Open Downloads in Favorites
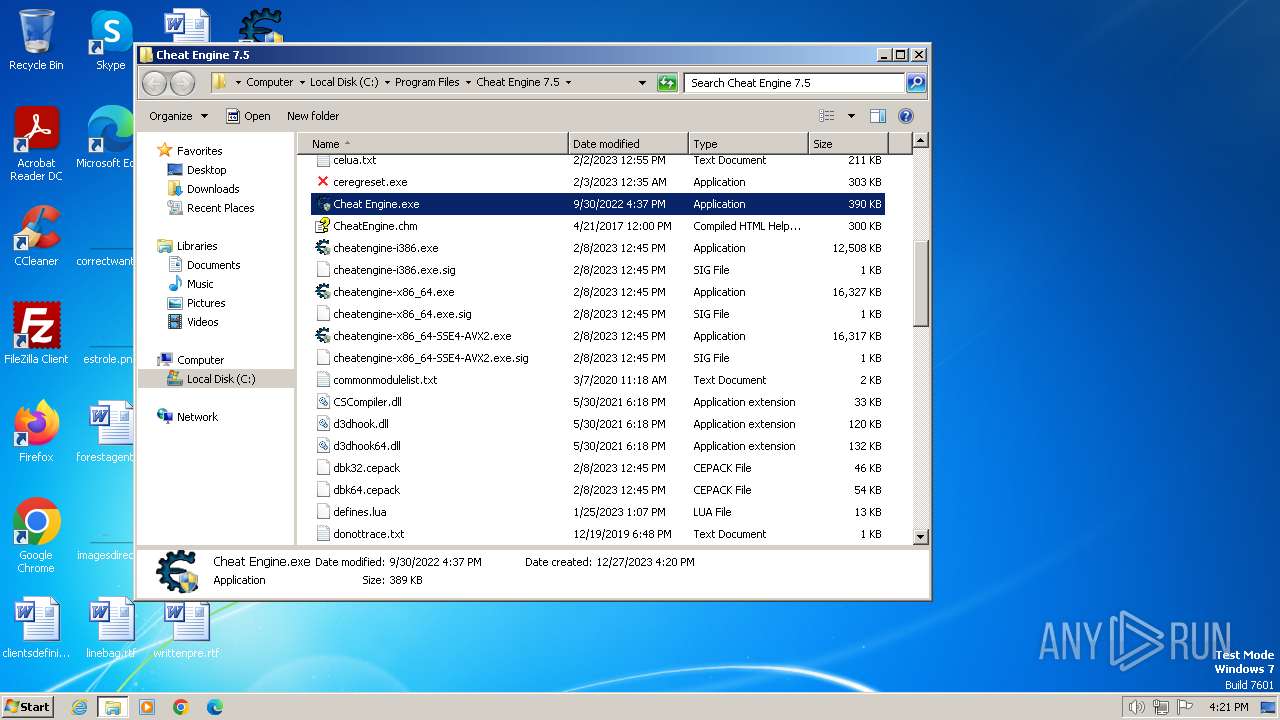Image resolution: width=1280 pixels, height=720 pixels. click(213, 189)
